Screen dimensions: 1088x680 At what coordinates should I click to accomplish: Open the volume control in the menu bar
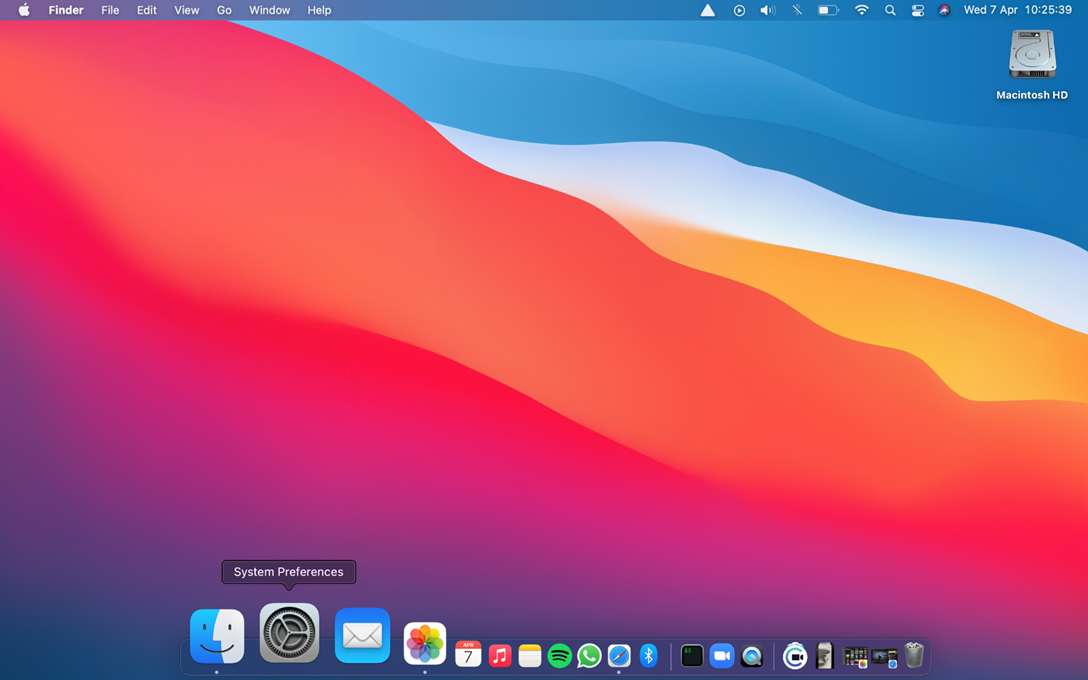point(767,10)
